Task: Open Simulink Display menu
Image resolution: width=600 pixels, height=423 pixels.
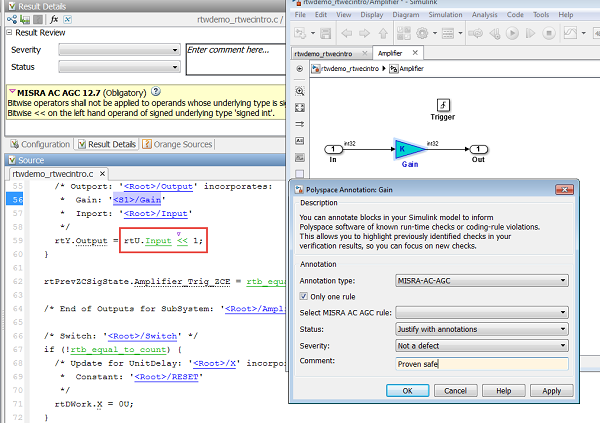Action: pos(372,15)
